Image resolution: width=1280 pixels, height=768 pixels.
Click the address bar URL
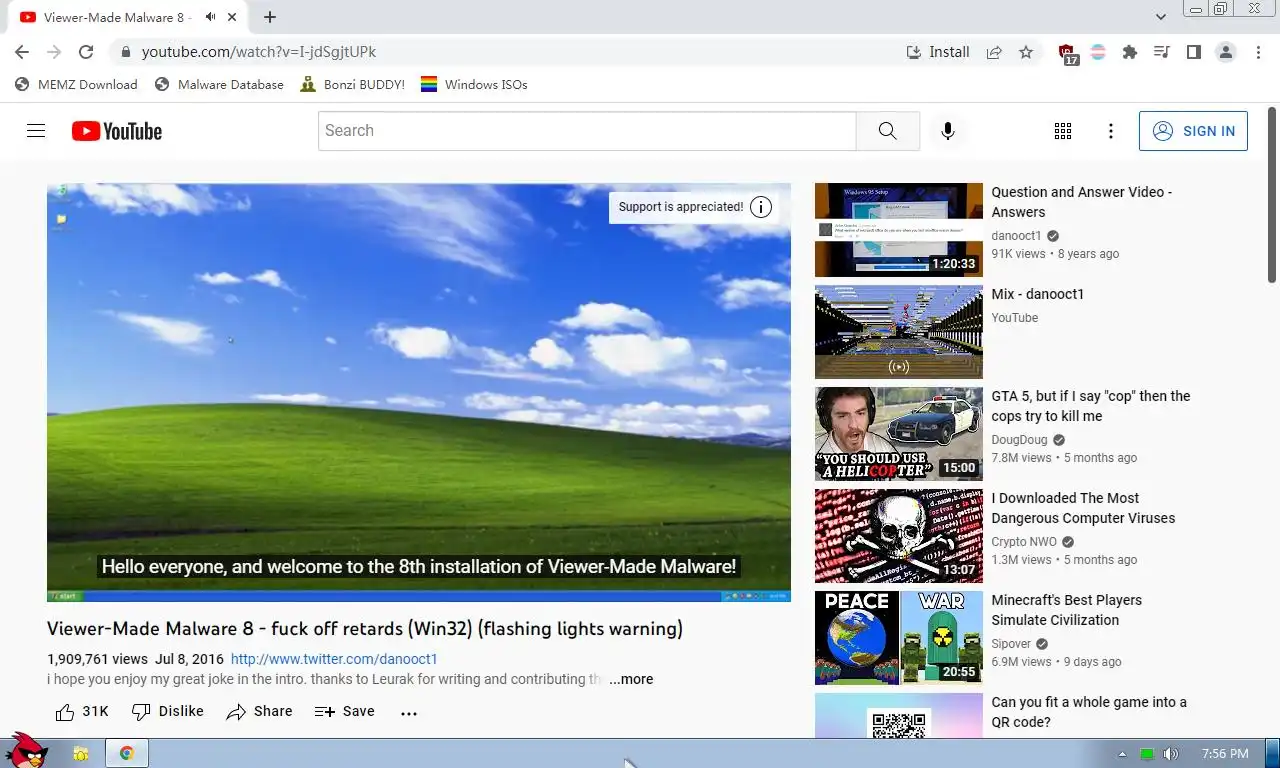point(259,52)
